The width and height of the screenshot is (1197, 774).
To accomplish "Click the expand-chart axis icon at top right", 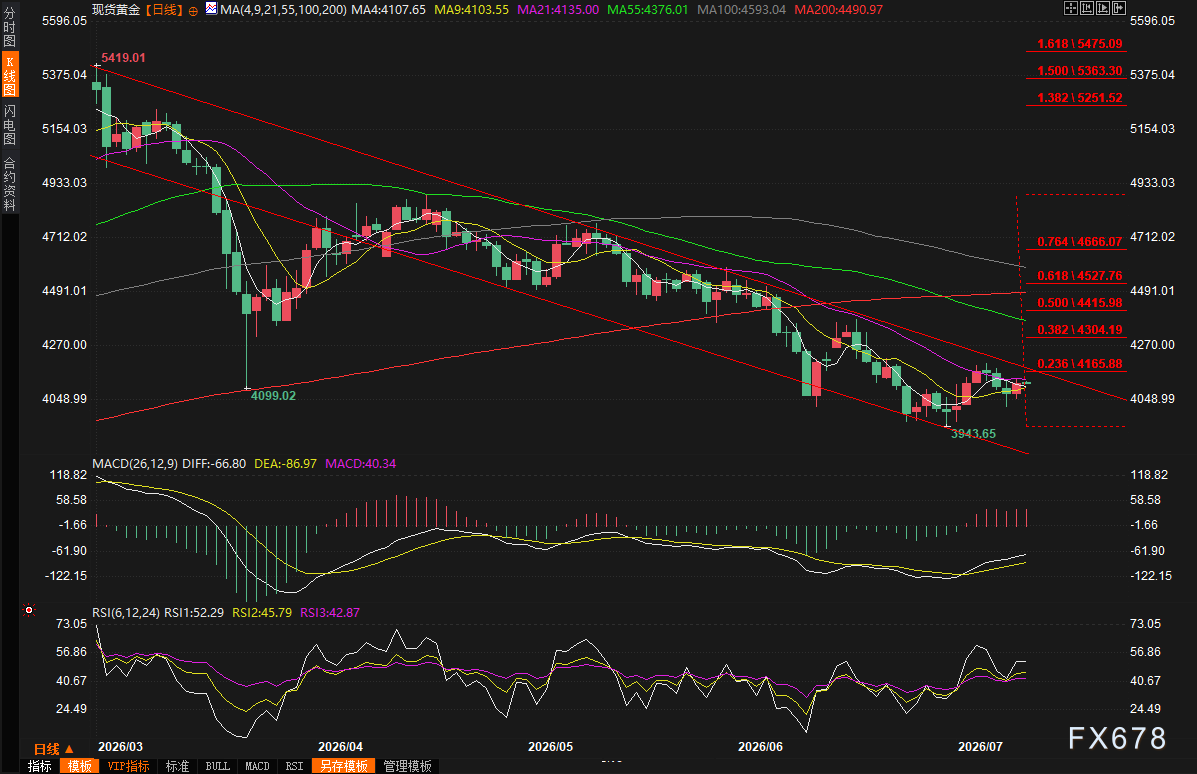I will click(x=1103, y=8).
